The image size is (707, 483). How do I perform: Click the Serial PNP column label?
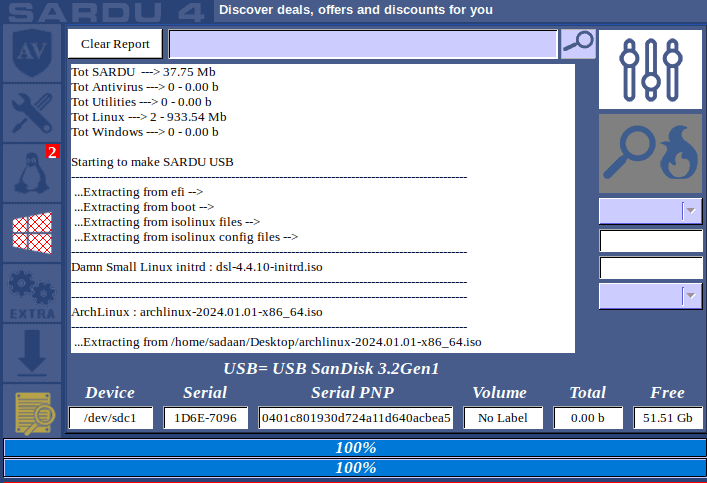pos(353,392)
